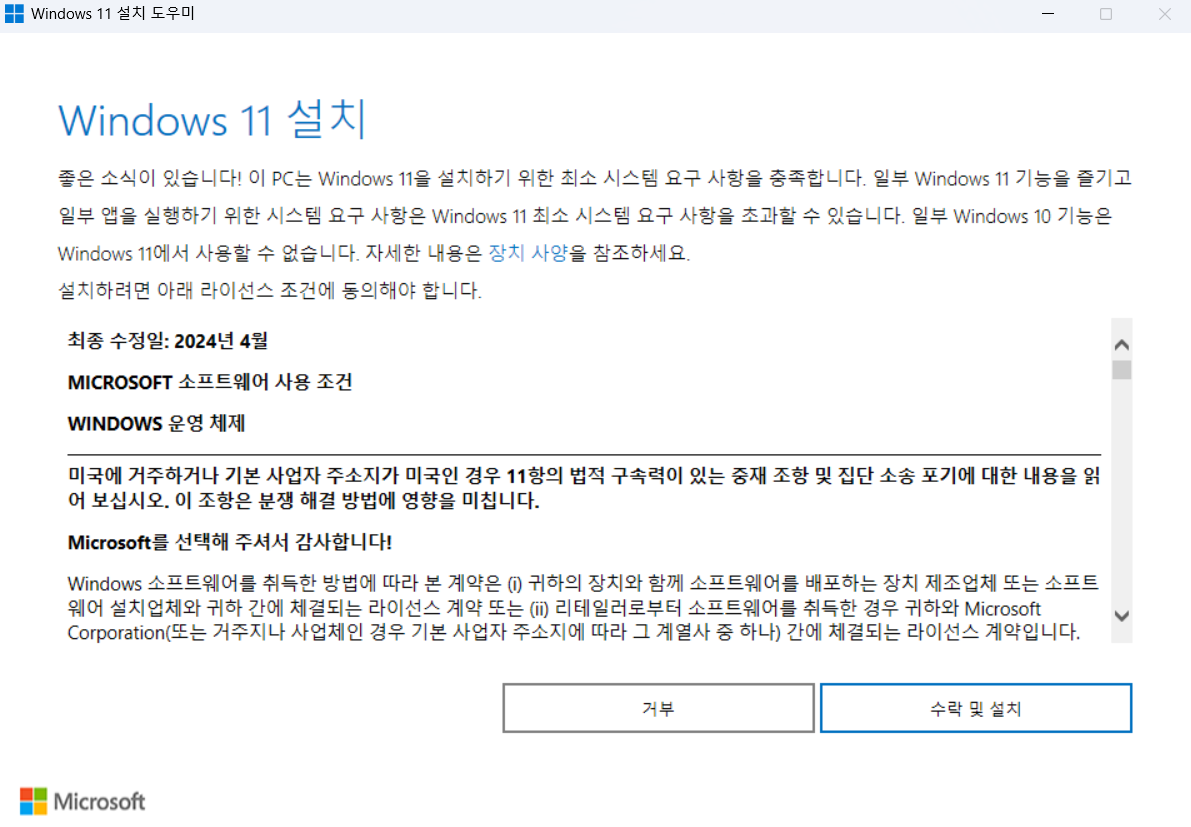Click the 설치하려면 아래 라이선스 조건 sentence
This screenshot has width=1191, height=827.
click(270, 291)
